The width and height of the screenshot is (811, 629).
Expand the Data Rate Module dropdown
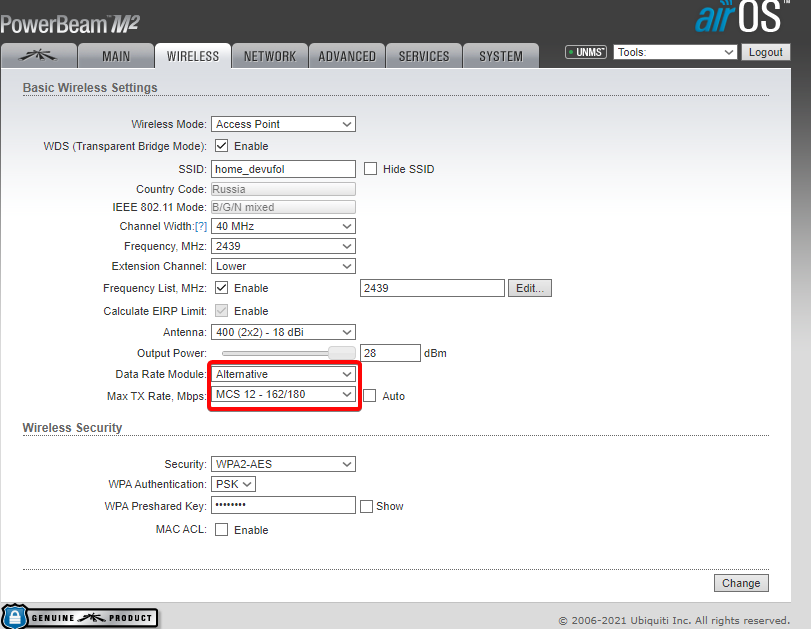284,374
